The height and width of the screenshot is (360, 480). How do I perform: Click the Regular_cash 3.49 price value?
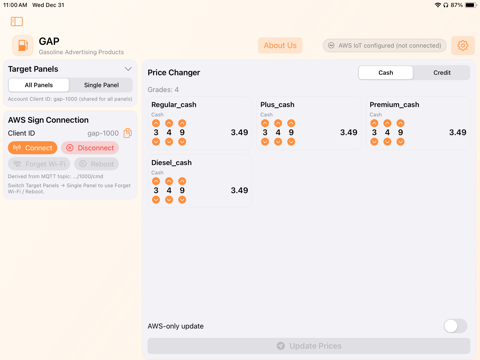[239, 132]
